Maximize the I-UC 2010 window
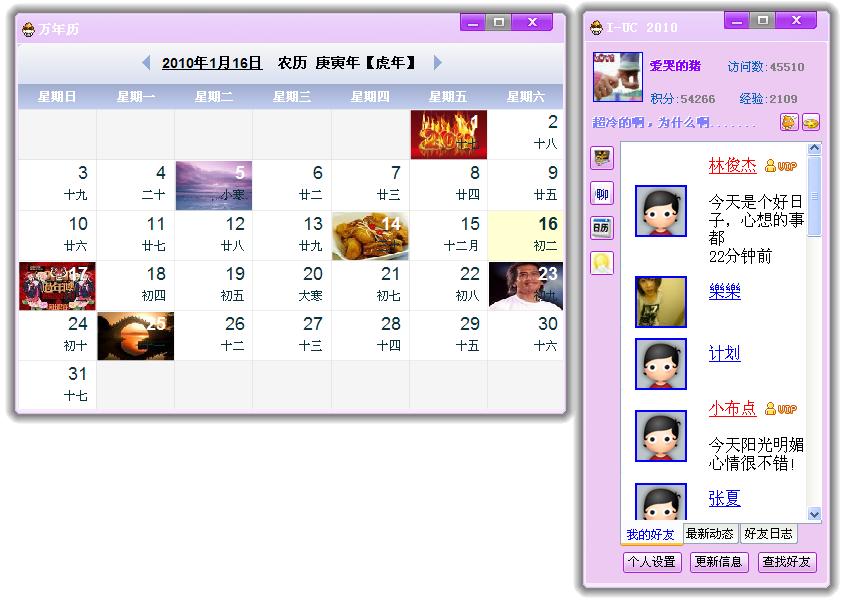843x600 pixels. coord(762,20)
